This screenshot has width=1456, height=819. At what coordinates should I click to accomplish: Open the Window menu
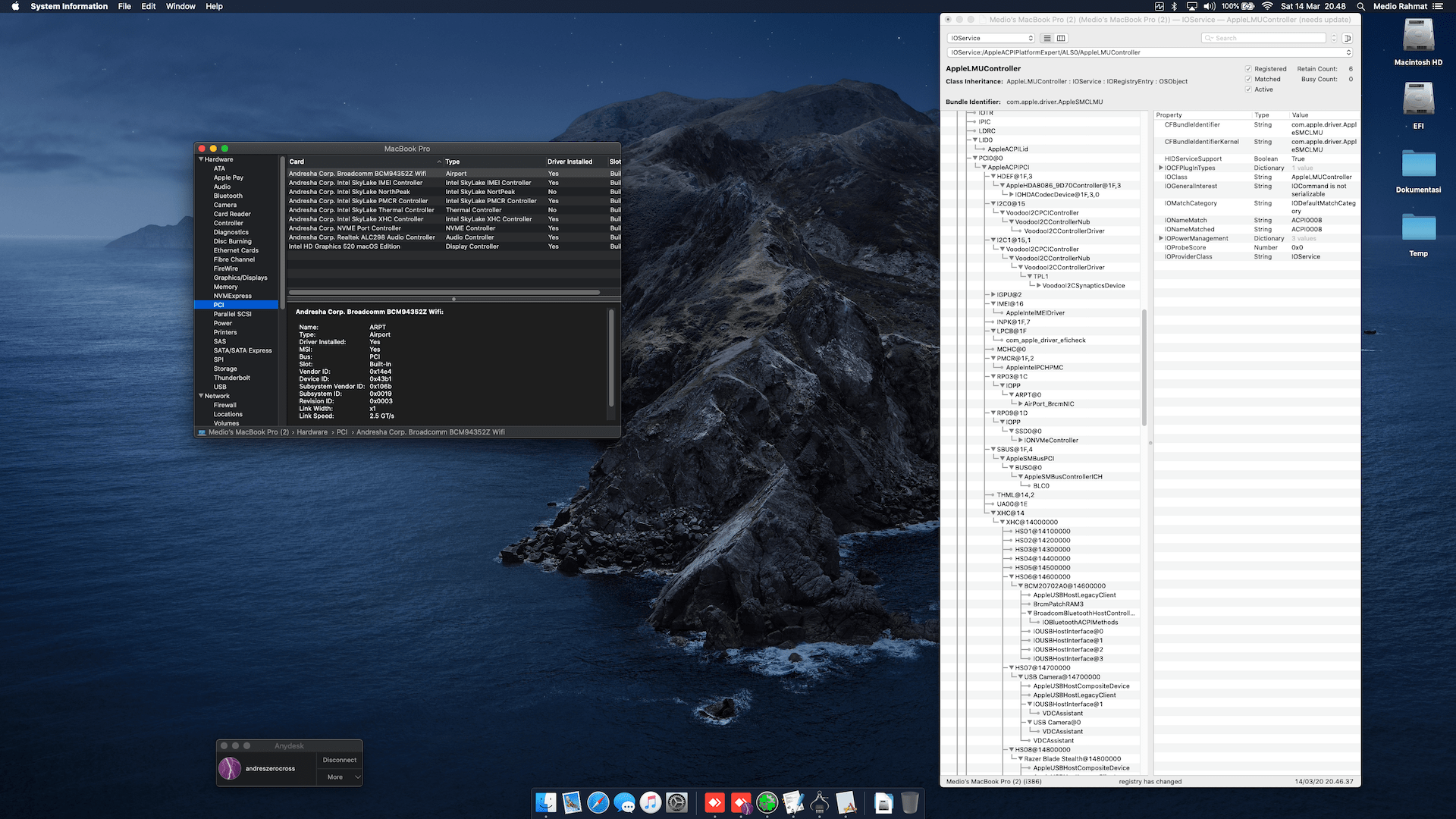(180, 6)
